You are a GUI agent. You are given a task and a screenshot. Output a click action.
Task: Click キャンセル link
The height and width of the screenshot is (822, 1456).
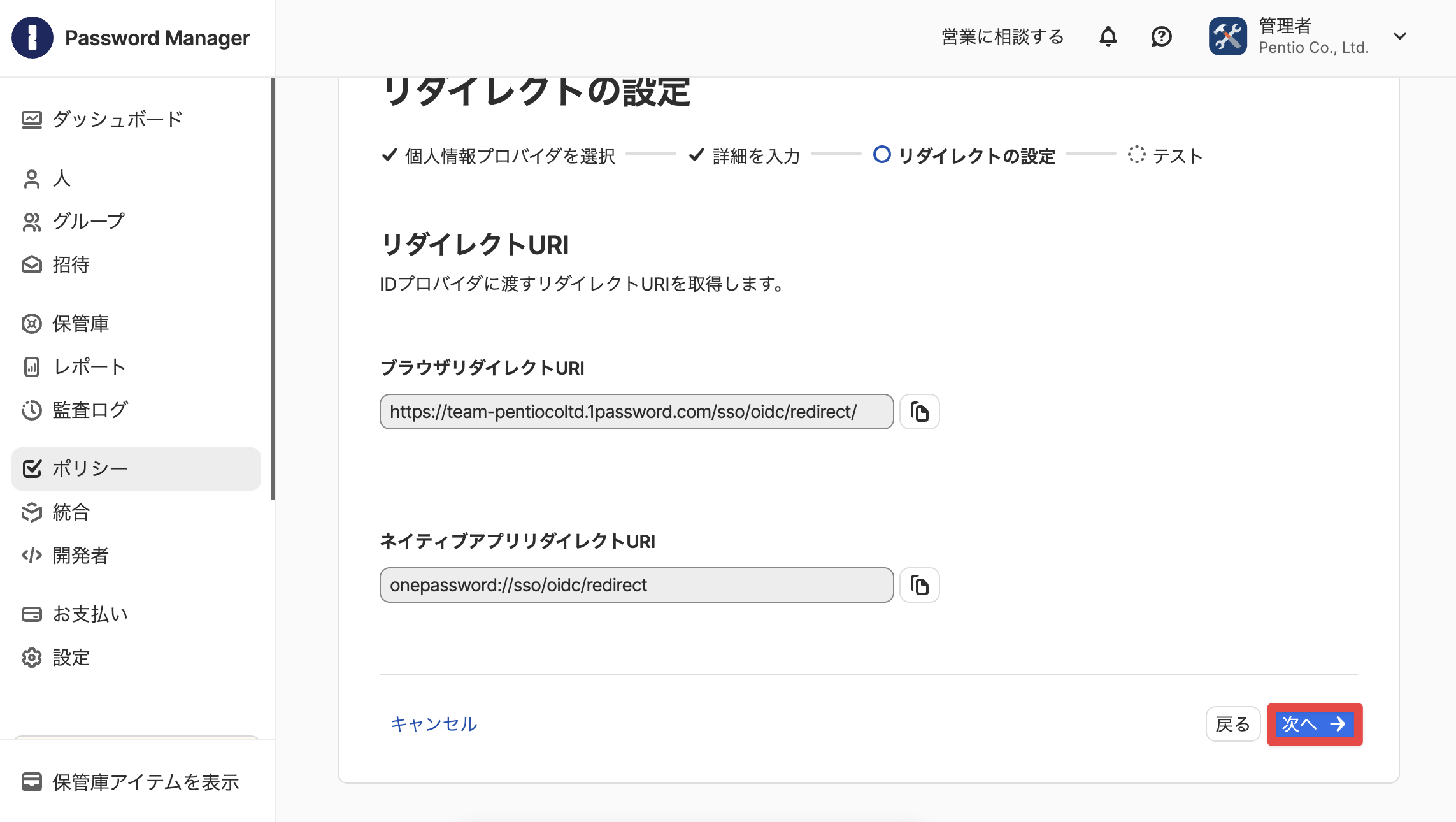[x=434, y=724]
